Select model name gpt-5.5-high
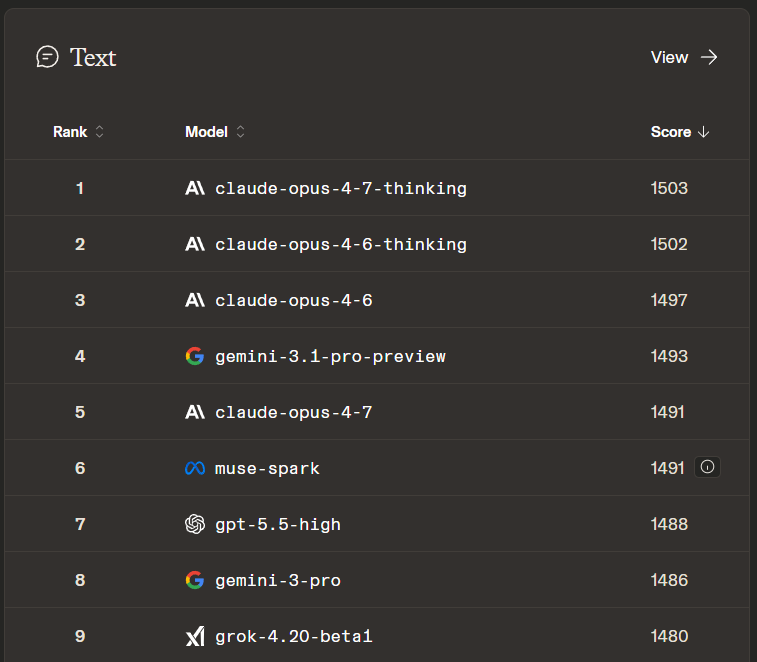Viewport: 757px width, 662px height. tap(278, 524)
